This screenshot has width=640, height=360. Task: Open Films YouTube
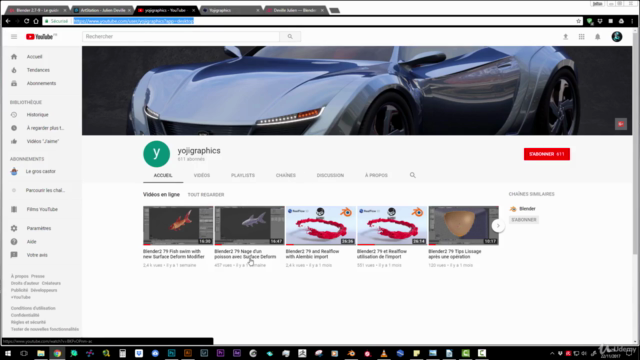click(41, 209)
